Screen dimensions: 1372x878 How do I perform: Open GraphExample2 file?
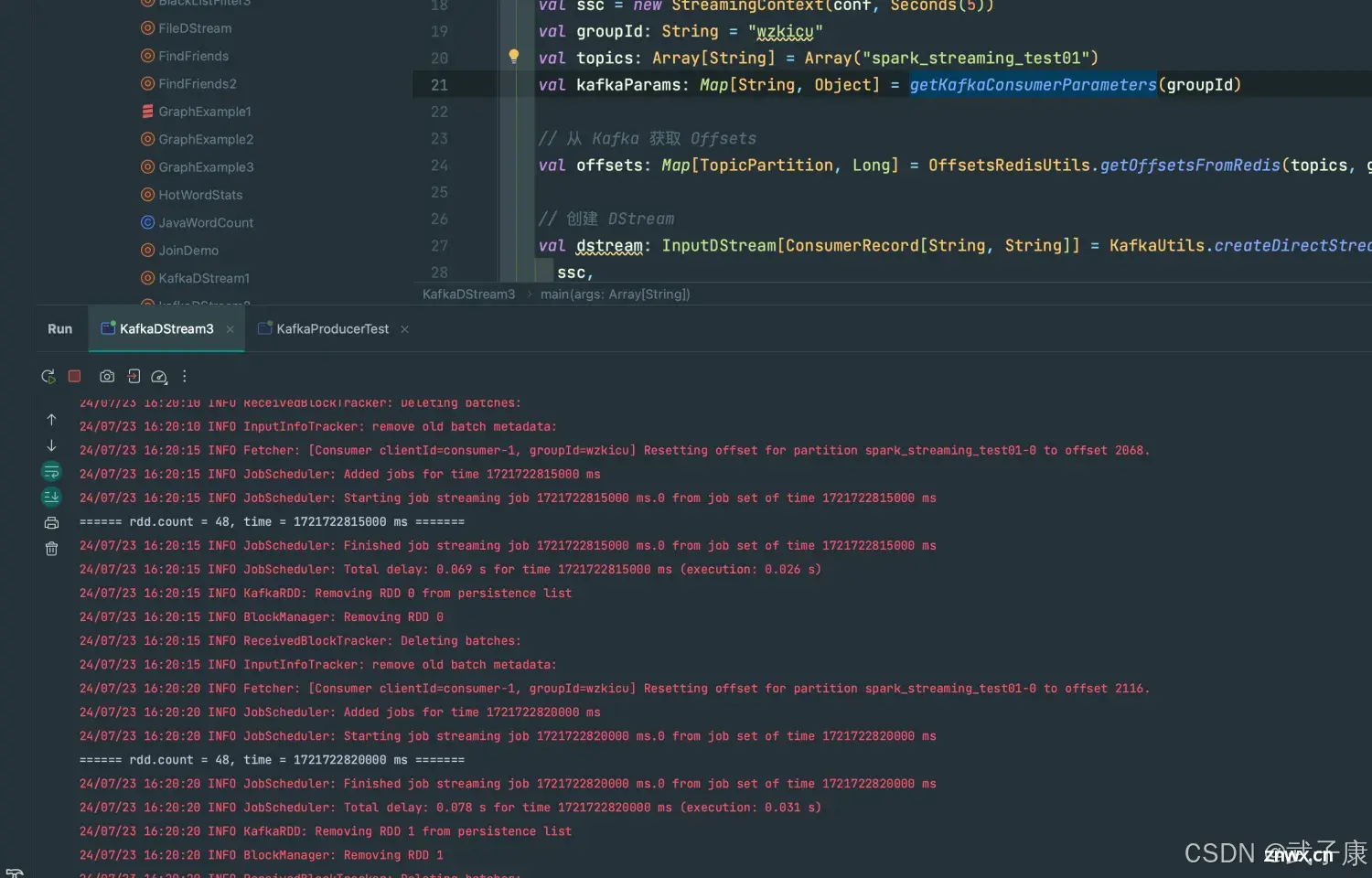[x=206, y=139]
